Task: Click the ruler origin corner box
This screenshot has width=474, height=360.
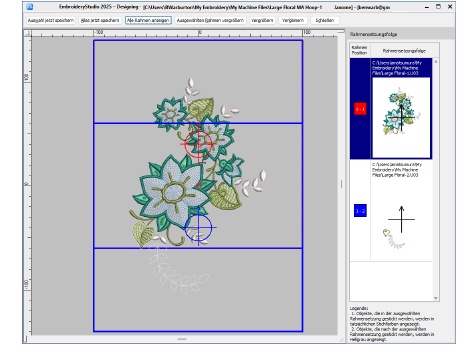Action: (28, 33)
